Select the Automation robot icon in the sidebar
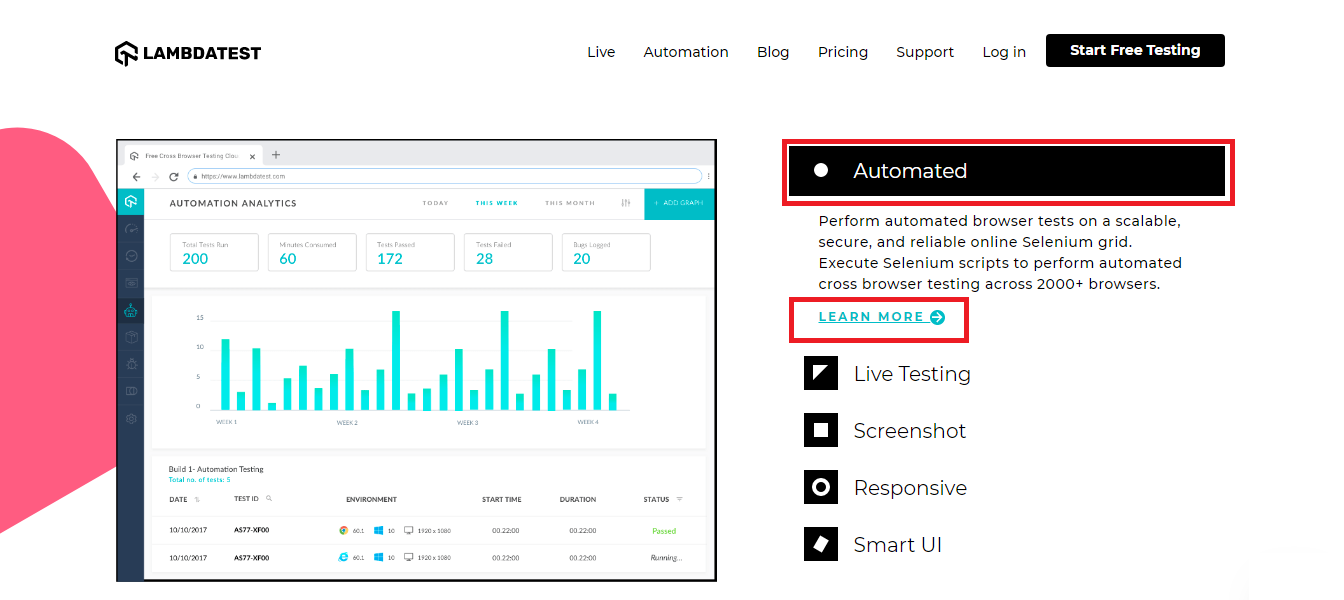The image size is (1344, 600). pos(130,310)
